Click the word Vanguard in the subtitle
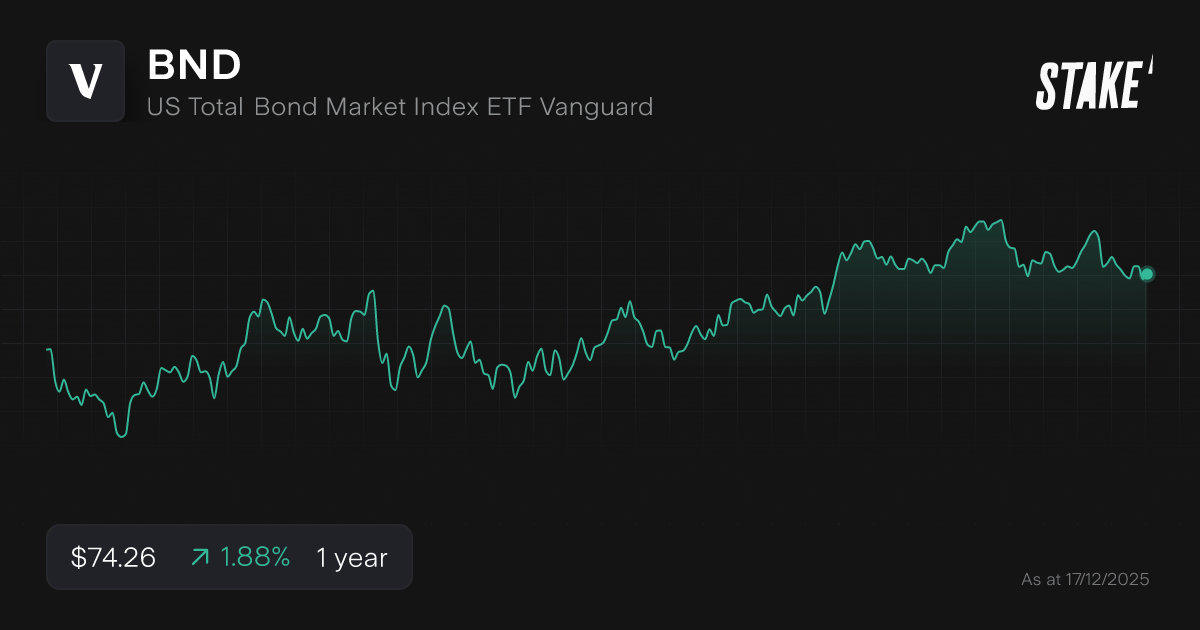This screenshot has height=630, width=1200. pos(596,106)
